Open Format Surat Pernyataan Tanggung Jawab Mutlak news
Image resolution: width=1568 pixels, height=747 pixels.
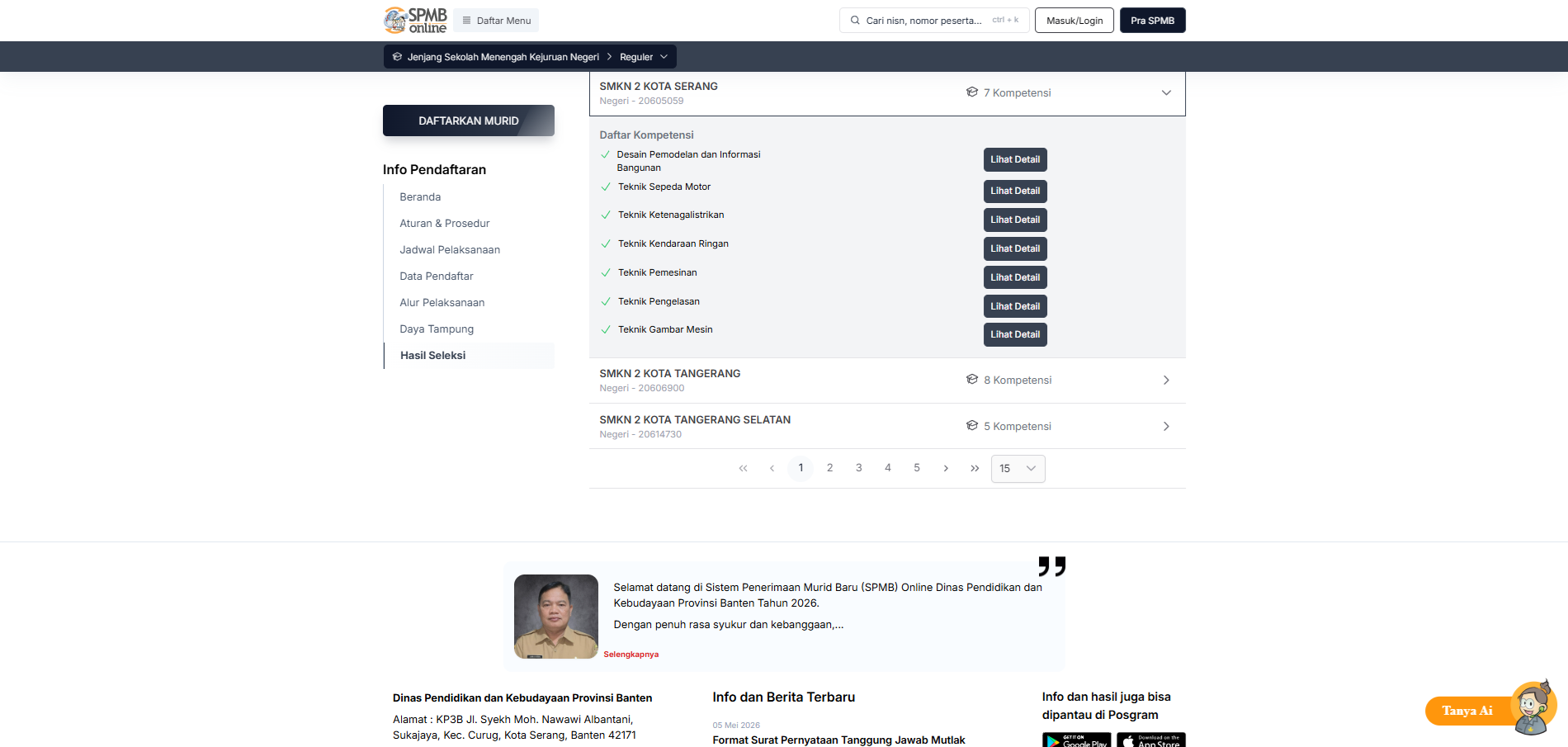pos(838,740)
